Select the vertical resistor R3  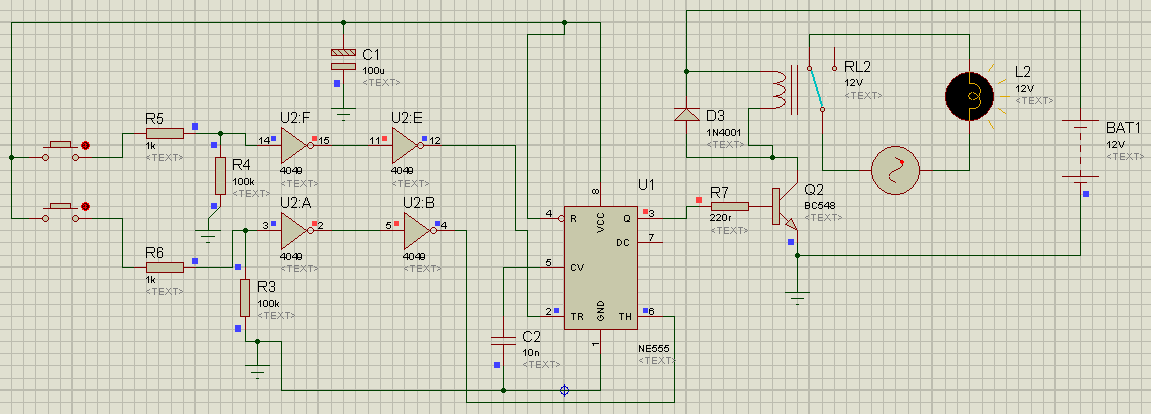click(x=245, y=298)
